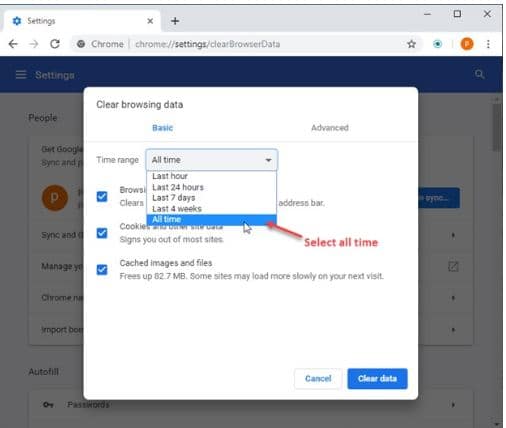Uncheck the Browsing history checkbox

coord(102,196)
